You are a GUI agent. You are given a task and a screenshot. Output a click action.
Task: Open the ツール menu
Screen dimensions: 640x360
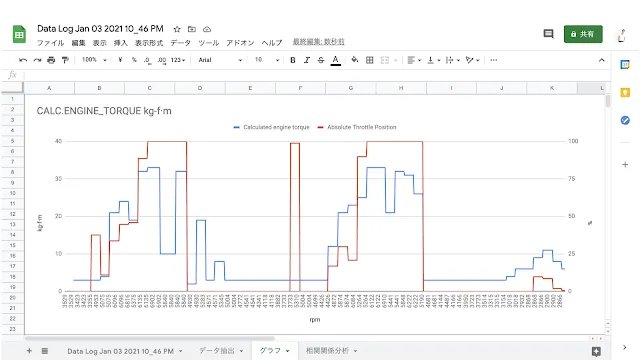209,42
